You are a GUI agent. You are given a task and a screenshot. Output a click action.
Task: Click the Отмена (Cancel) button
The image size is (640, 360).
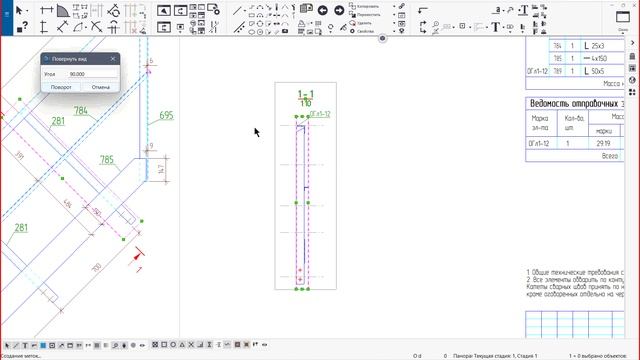(x=100, y=87)
